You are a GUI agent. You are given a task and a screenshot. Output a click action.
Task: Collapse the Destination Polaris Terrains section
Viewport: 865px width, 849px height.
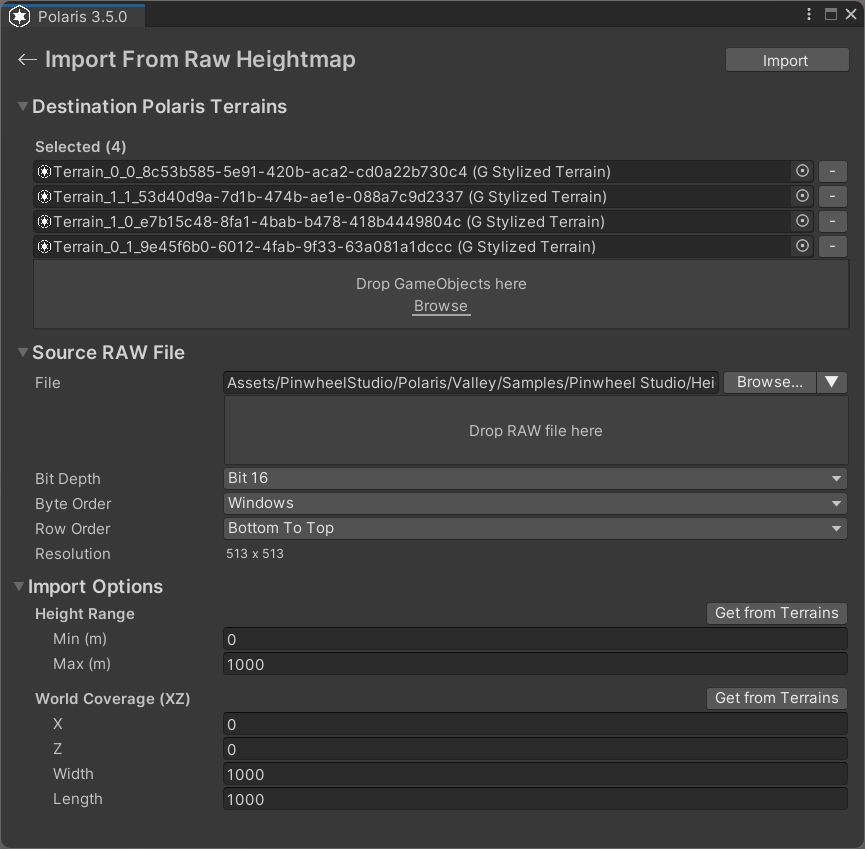(x=23, y=106)
